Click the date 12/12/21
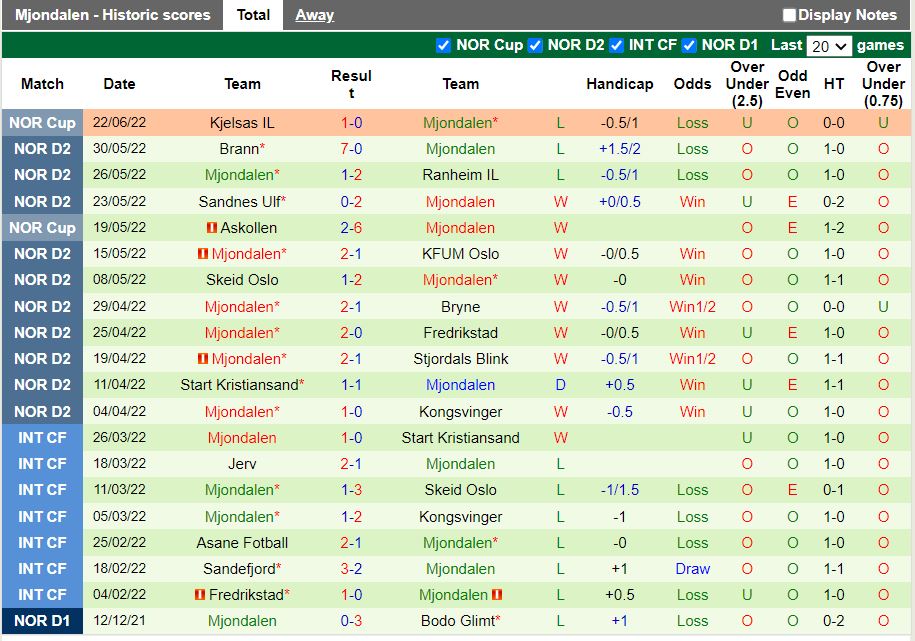This screenshot has height=641, width=915. (119, 621)
